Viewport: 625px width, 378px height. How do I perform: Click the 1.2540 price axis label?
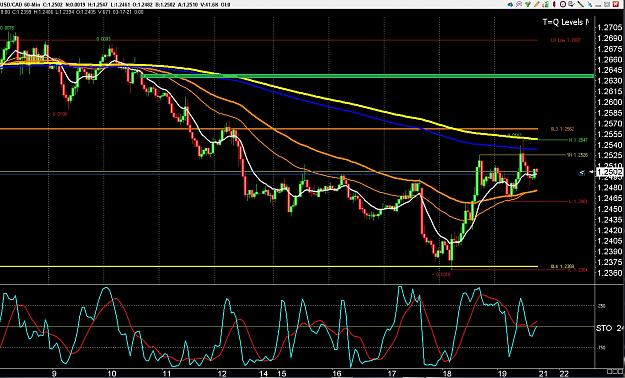pos(609,145)
